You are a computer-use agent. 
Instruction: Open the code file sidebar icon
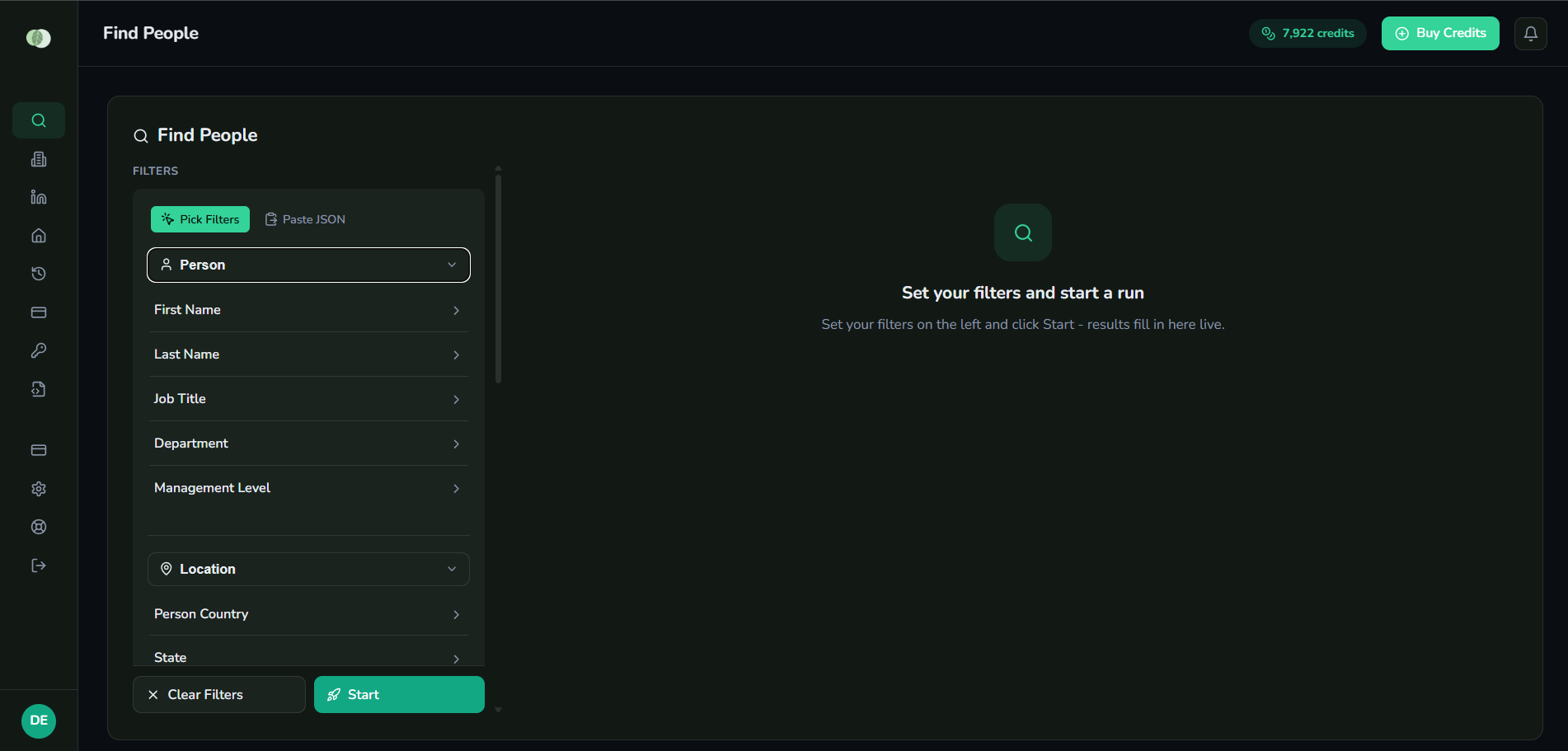click(x=39, y=389)
